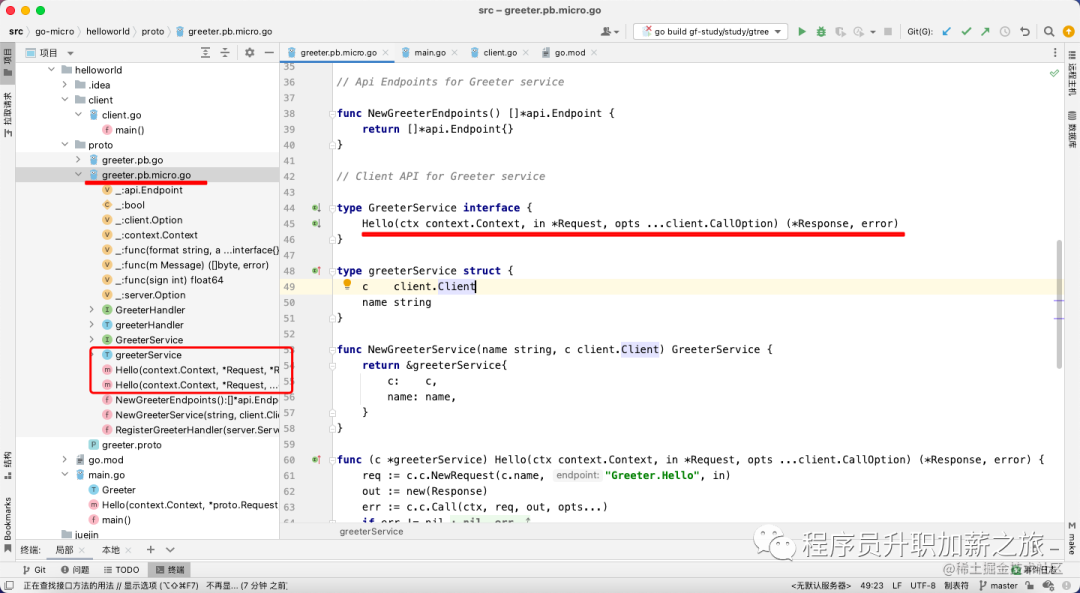Click the 49:23 cursor position indicator

[871, 585]
